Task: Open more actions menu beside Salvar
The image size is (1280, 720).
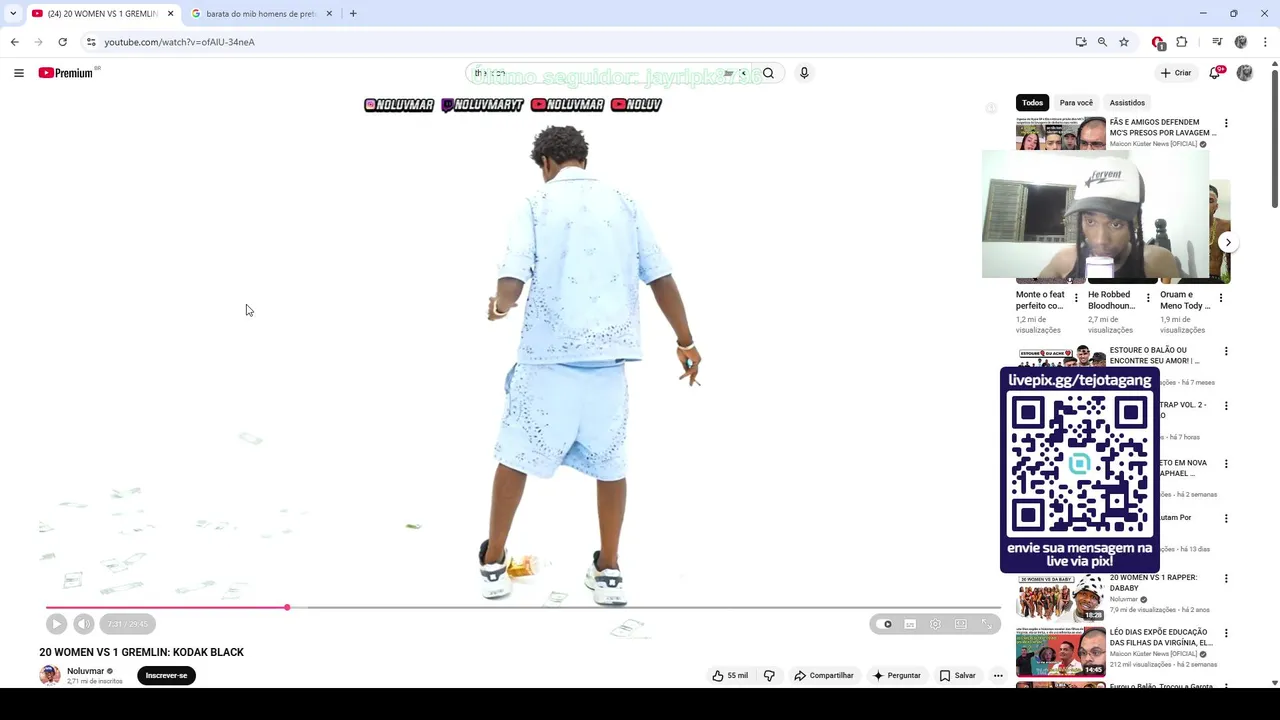Action: [998, 676]
